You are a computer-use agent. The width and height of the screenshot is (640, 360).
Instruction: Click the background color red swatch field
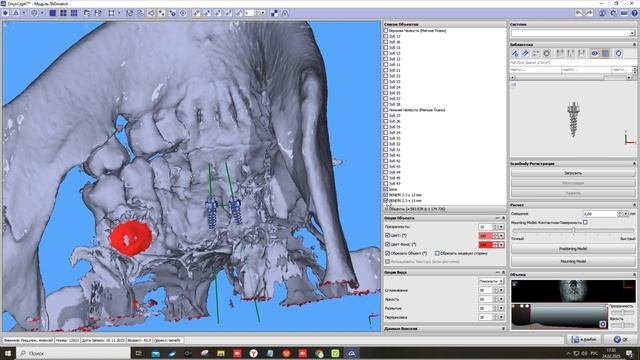[x=485, y=244]
